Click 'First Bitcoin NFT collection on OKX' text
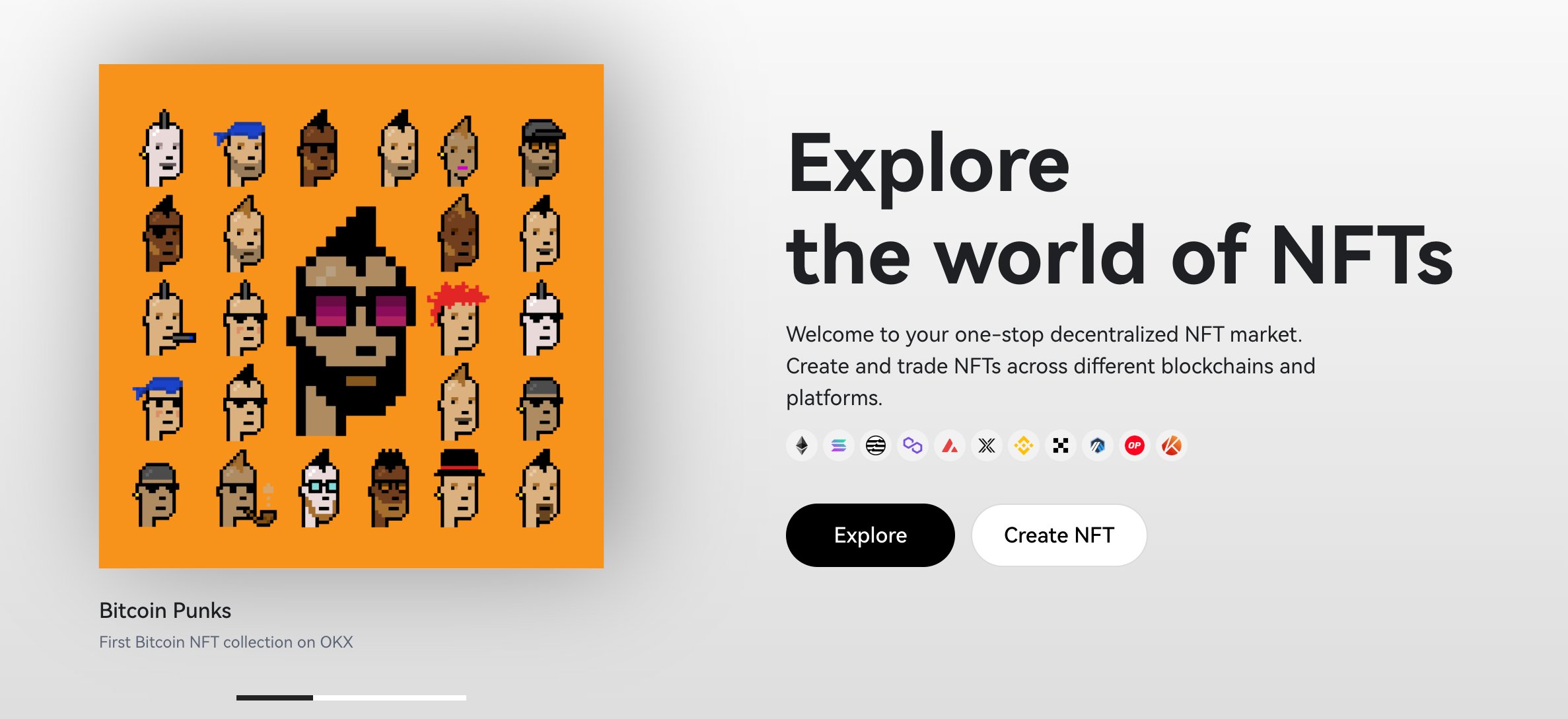This screenshot has height=719, width=1568. pyautogui.click(x=226, y=642)
